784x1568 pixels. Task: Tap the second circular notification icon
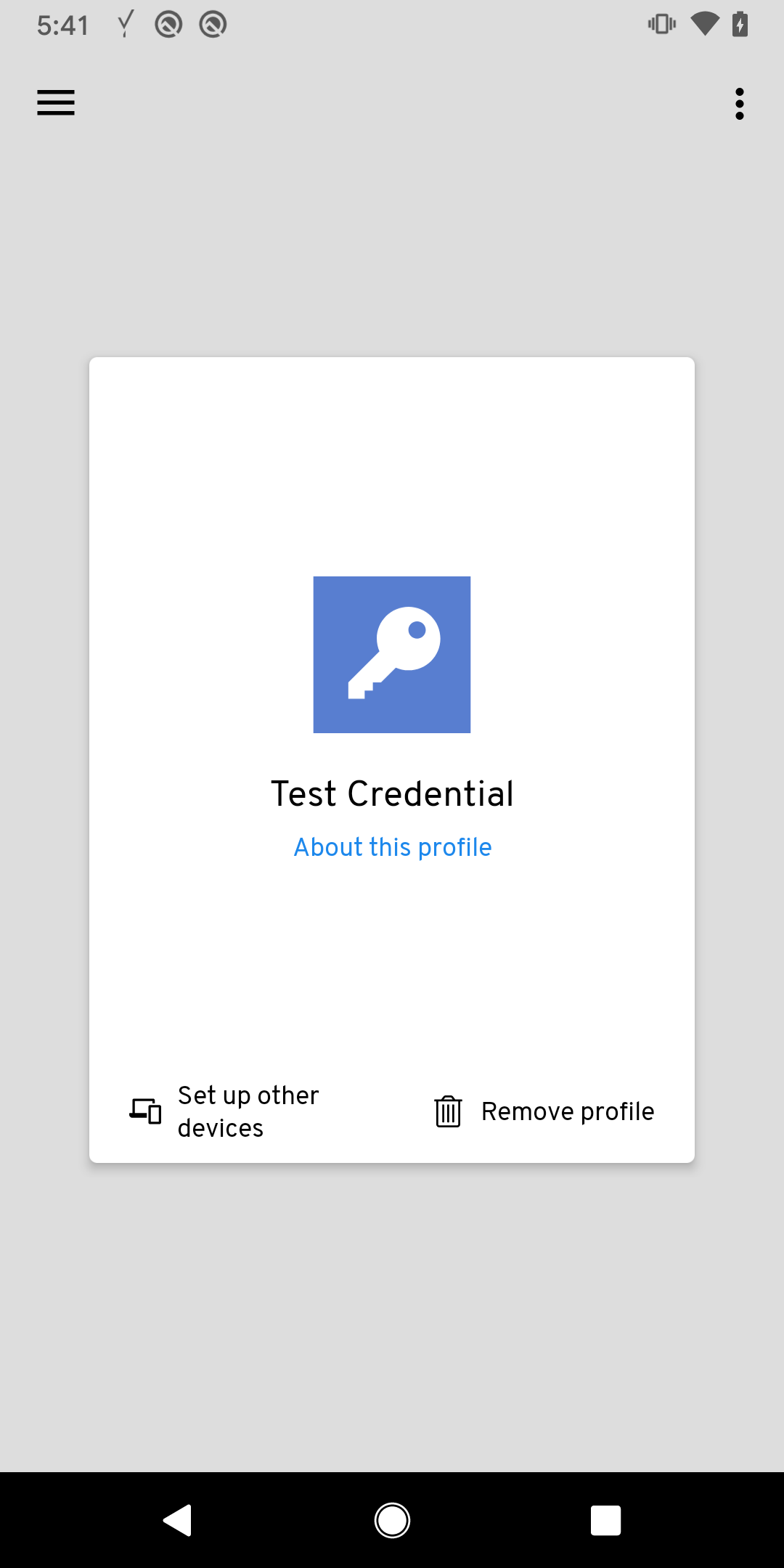(213, 25)
